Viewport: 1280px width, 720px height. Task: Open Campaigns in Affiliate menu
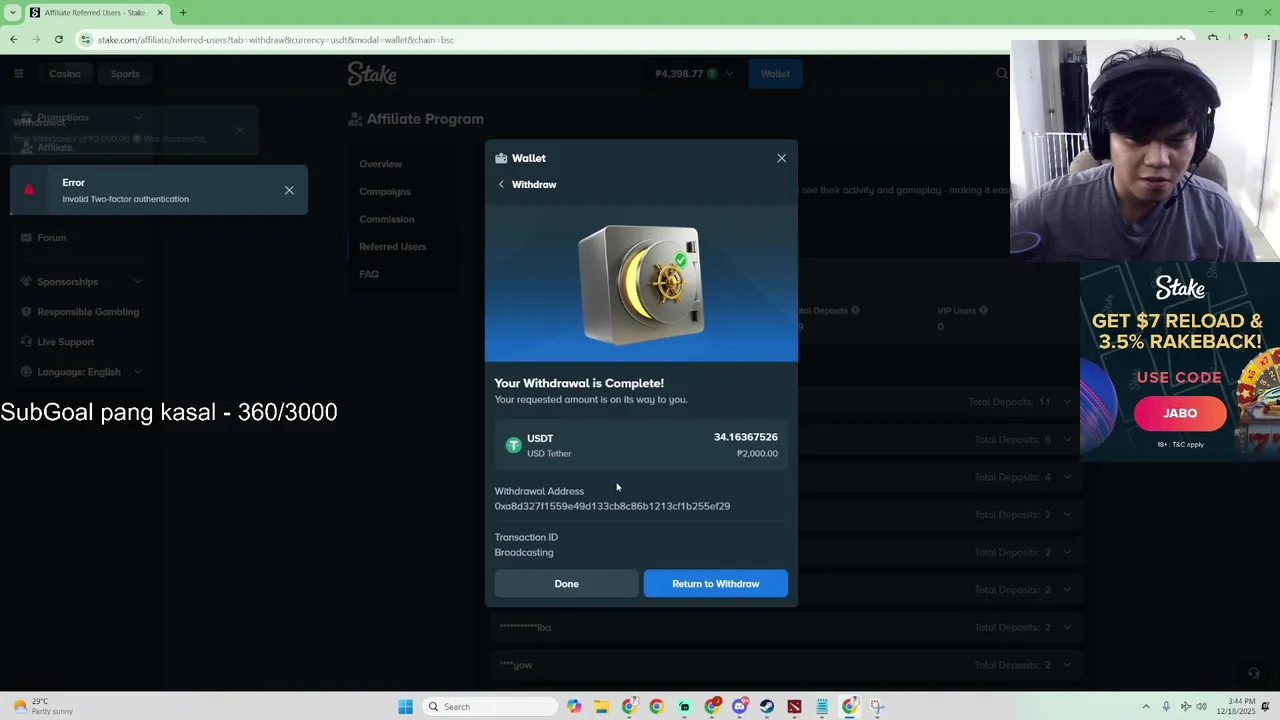click(x=385, y=191)
